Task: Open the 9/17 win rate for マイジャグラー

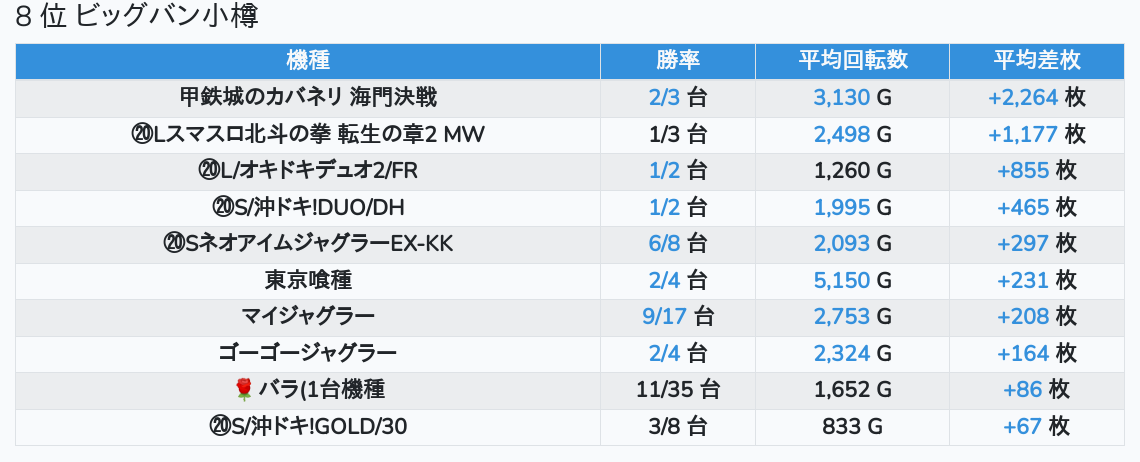Action: [x=665, y=316]
